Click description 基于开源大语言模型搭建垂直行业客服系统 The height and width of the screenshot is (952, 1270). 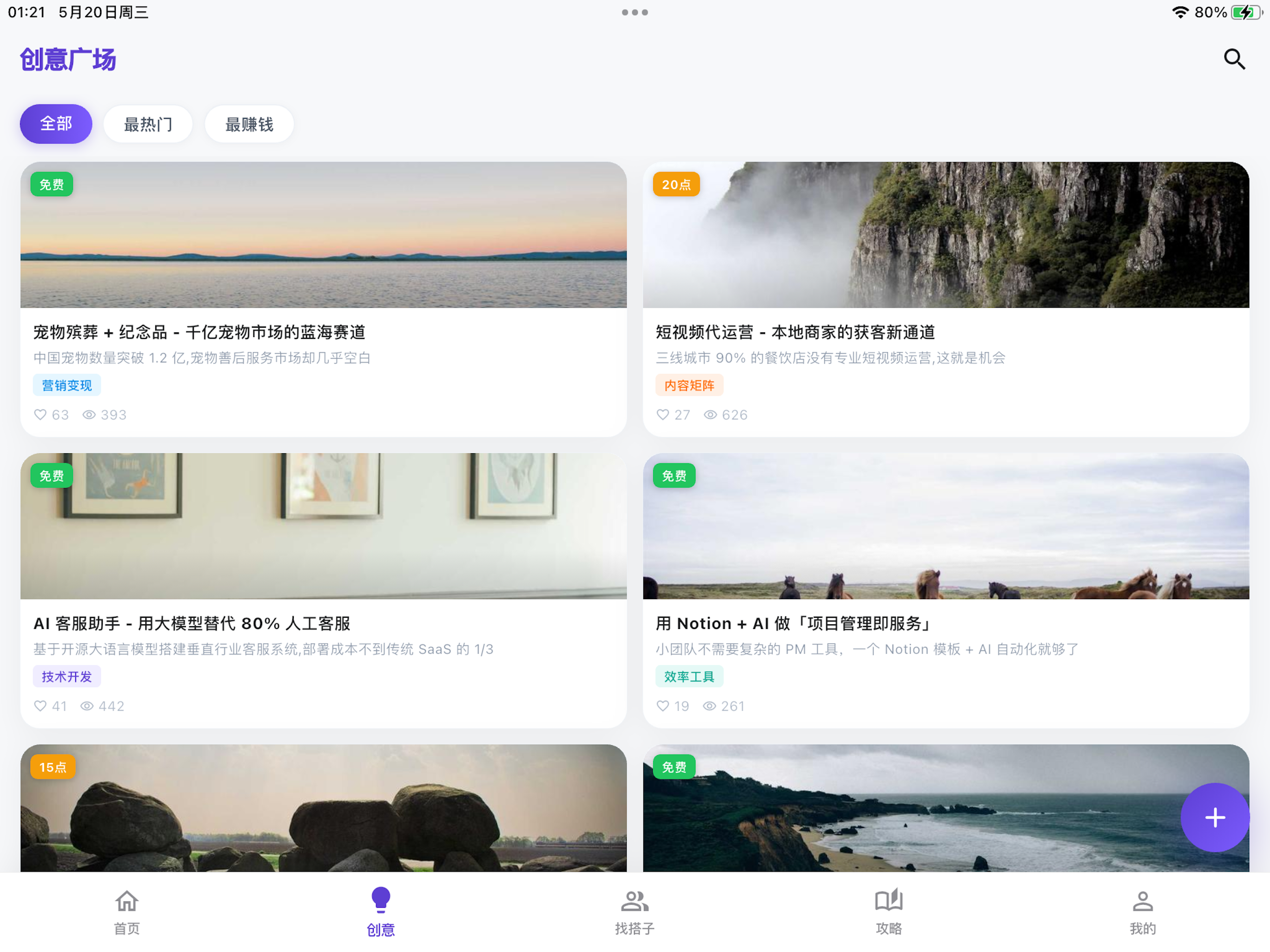[x=263, y=649]
